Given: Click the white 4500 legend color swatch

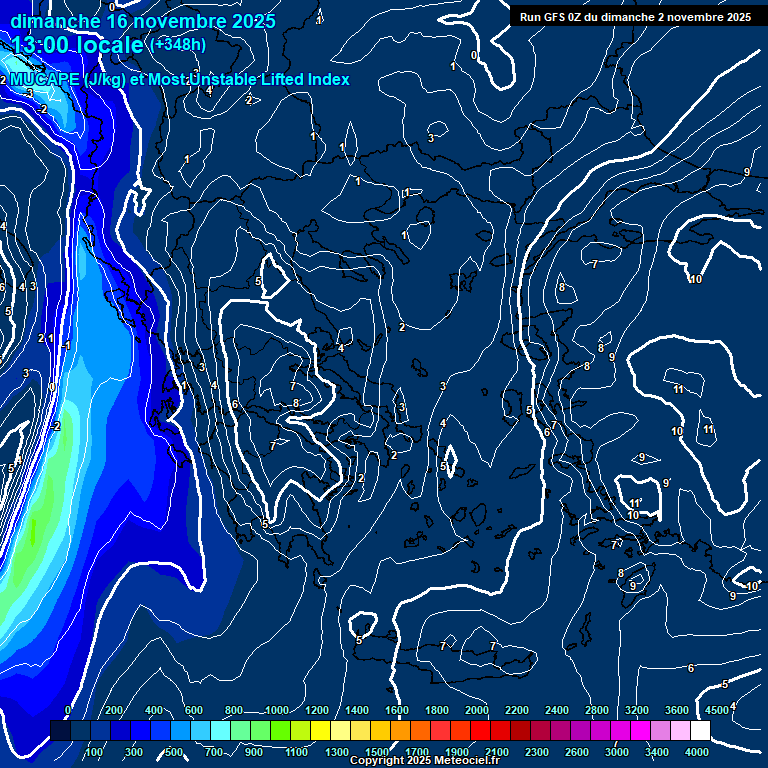Looking at the screenshot, I should click(700, 731).
